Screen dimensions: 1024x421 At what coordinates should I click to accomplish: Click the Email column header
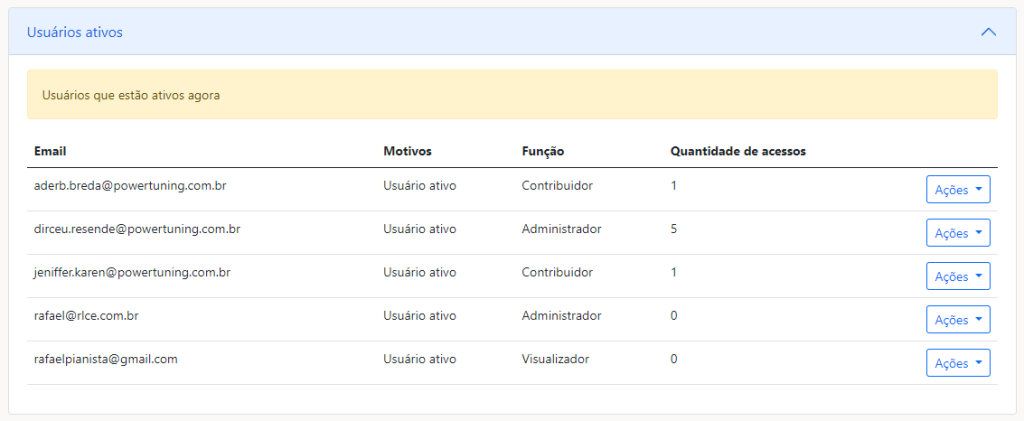(x=50, y=151)
